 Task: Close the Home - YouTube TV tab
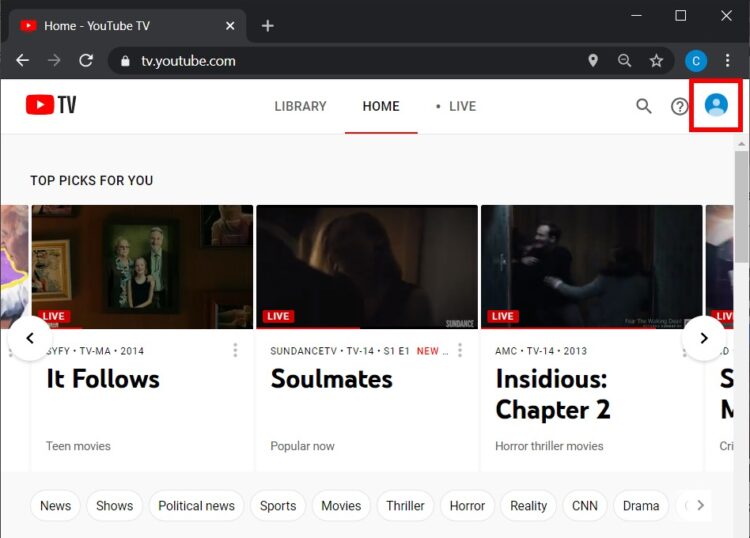230,26
